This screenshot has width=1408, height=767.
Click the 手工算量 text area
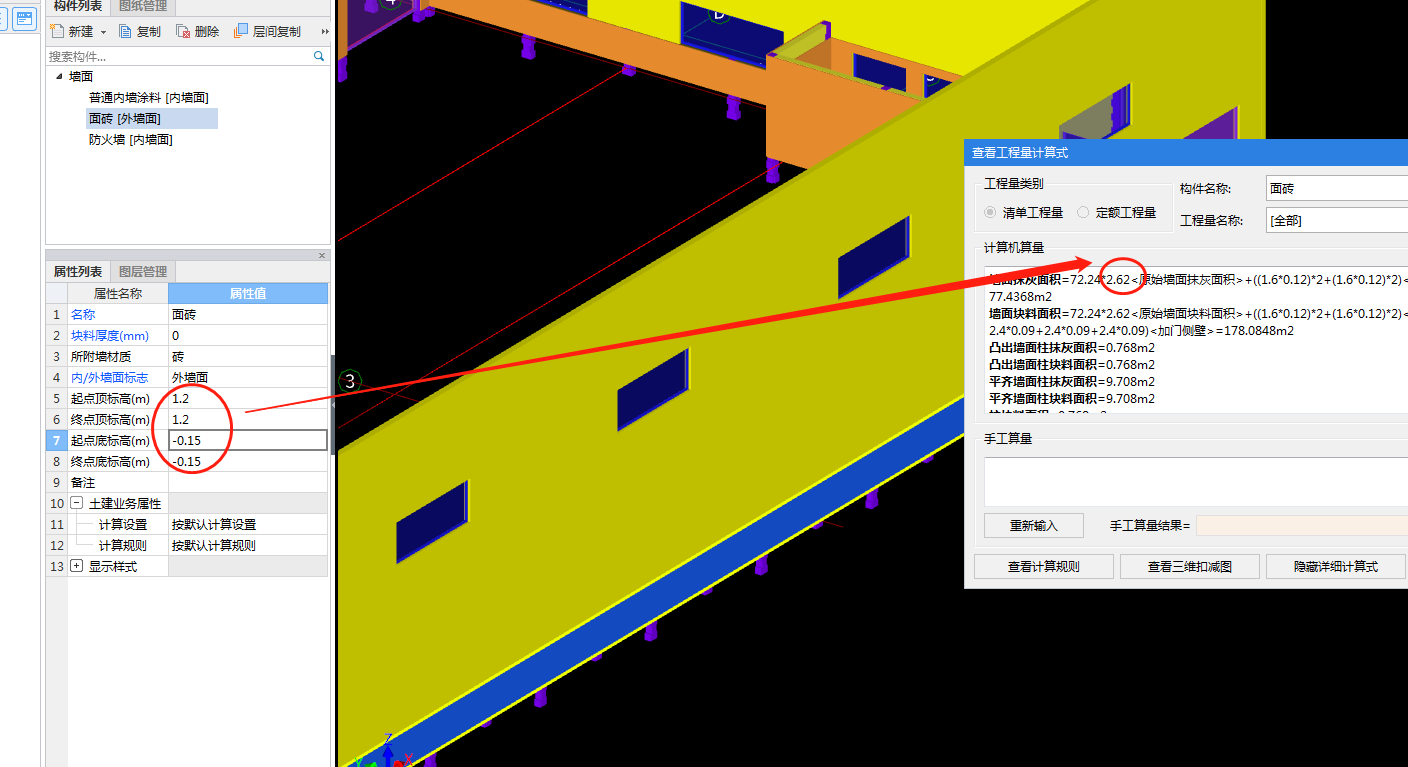(1196, 482)
